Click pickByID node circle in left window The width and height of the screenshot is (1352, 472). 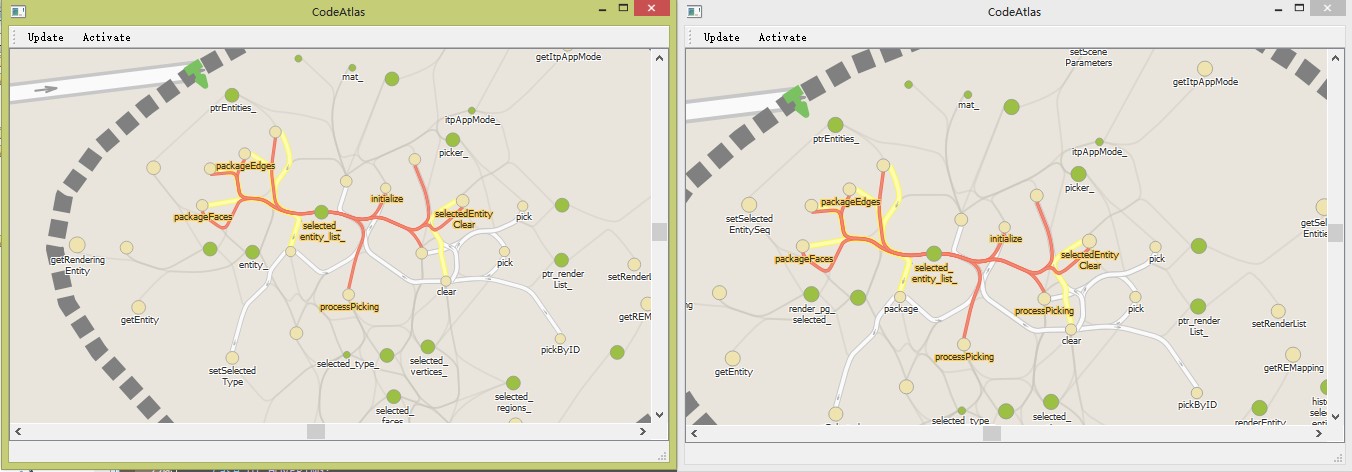point(560,338)
